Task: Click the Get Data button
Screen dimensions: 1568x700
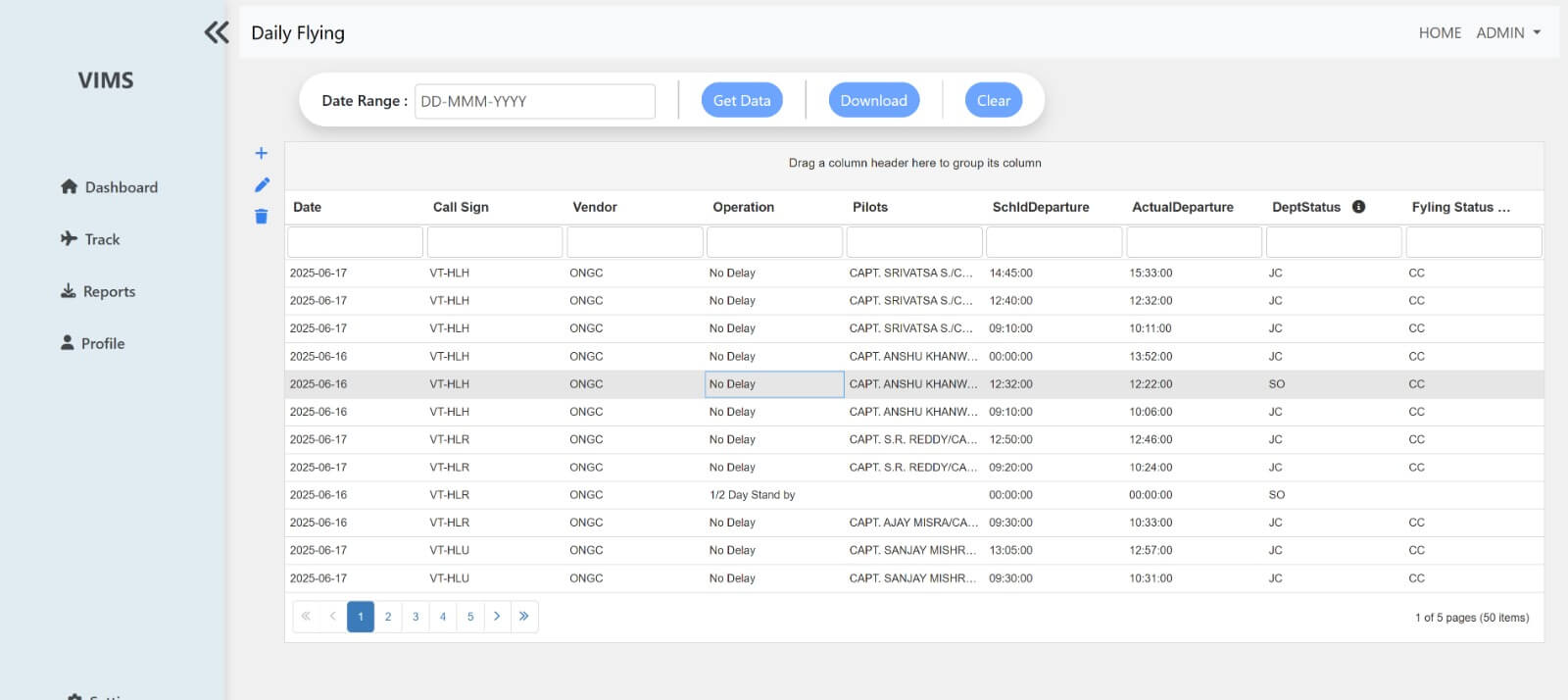Action: [x=741, y=100]
